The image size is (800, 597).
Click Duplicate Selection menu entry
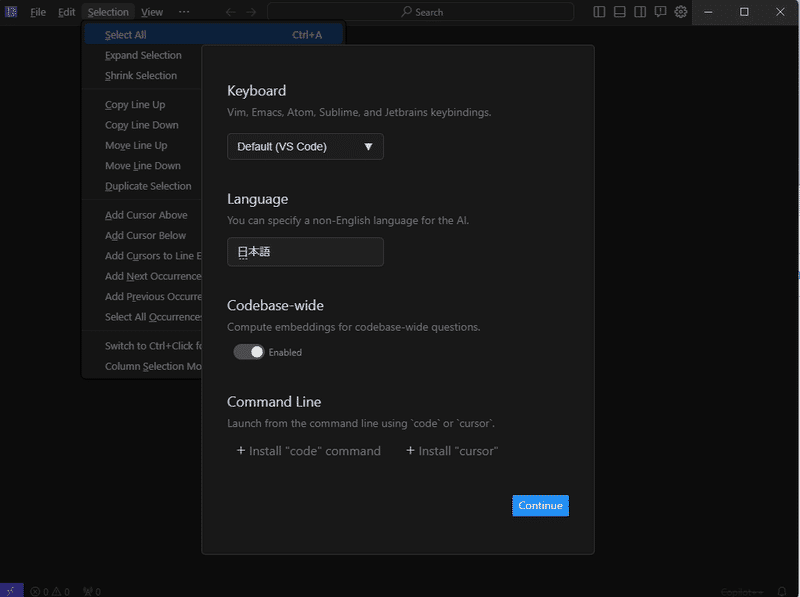(148, 186)
